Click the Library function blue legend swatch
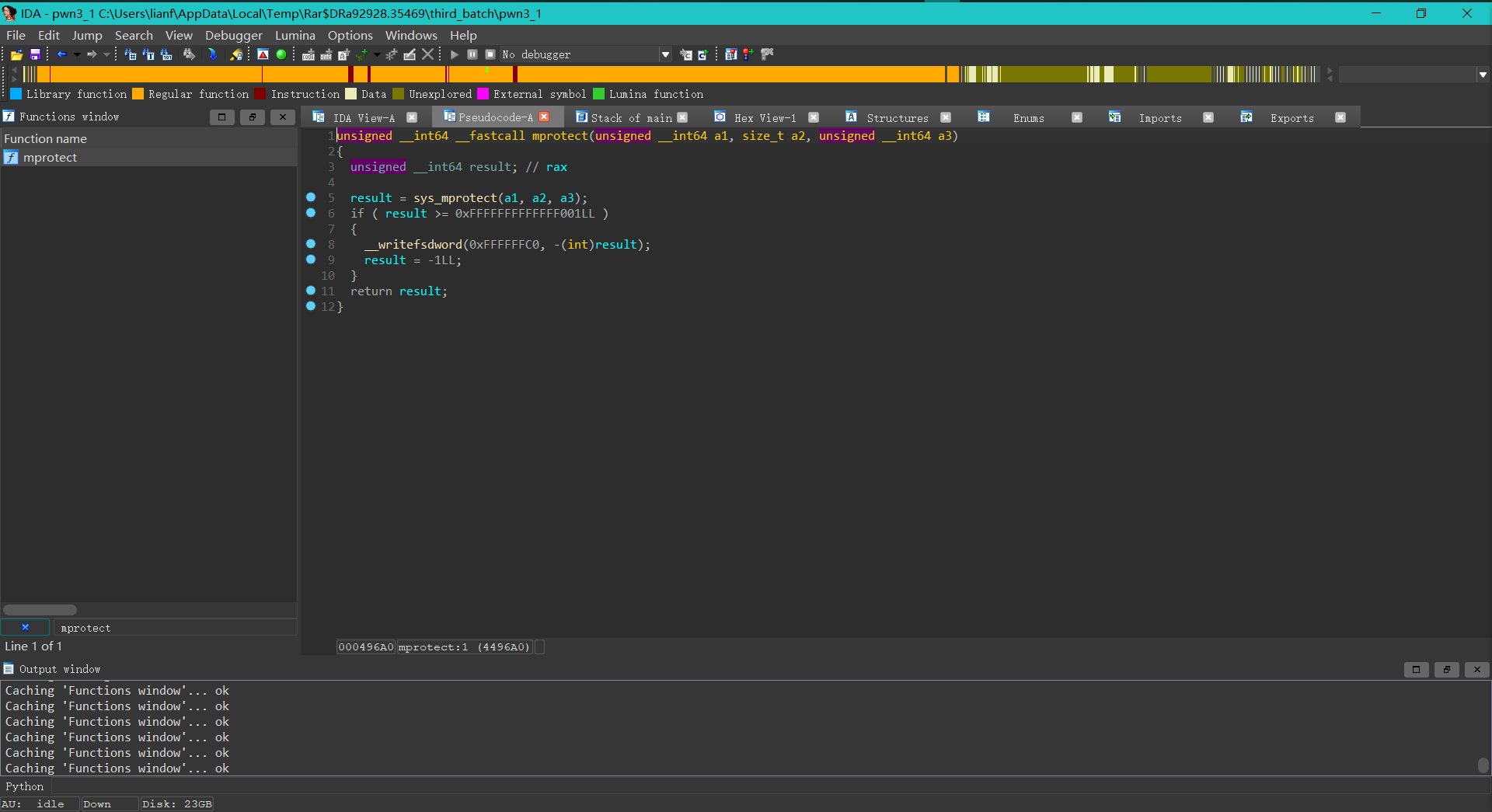This screenshot has width=1492, height=812. click(16, 94)
